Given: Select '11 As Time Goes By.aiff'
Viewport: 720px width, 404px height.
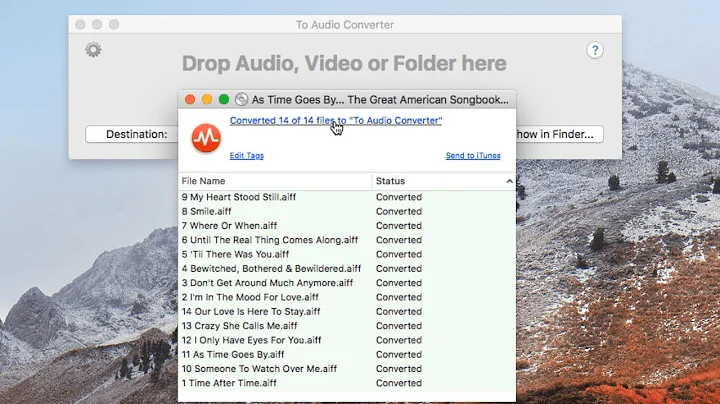Looking at the screenshot, I should (347, 354).
